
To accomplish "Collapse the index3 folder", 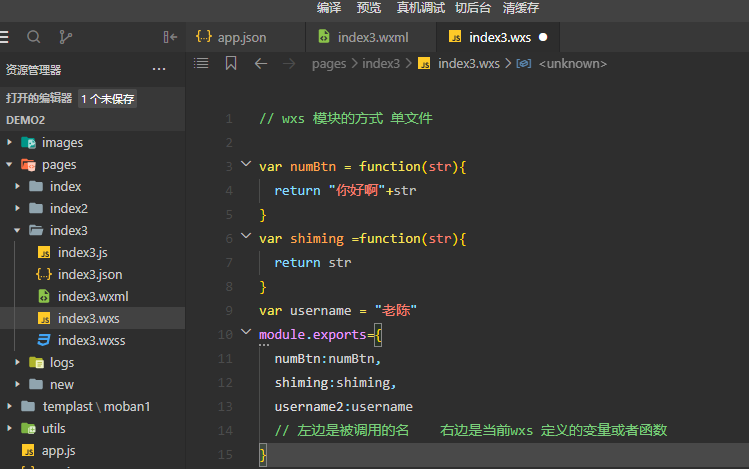I will tap(68, 230).
